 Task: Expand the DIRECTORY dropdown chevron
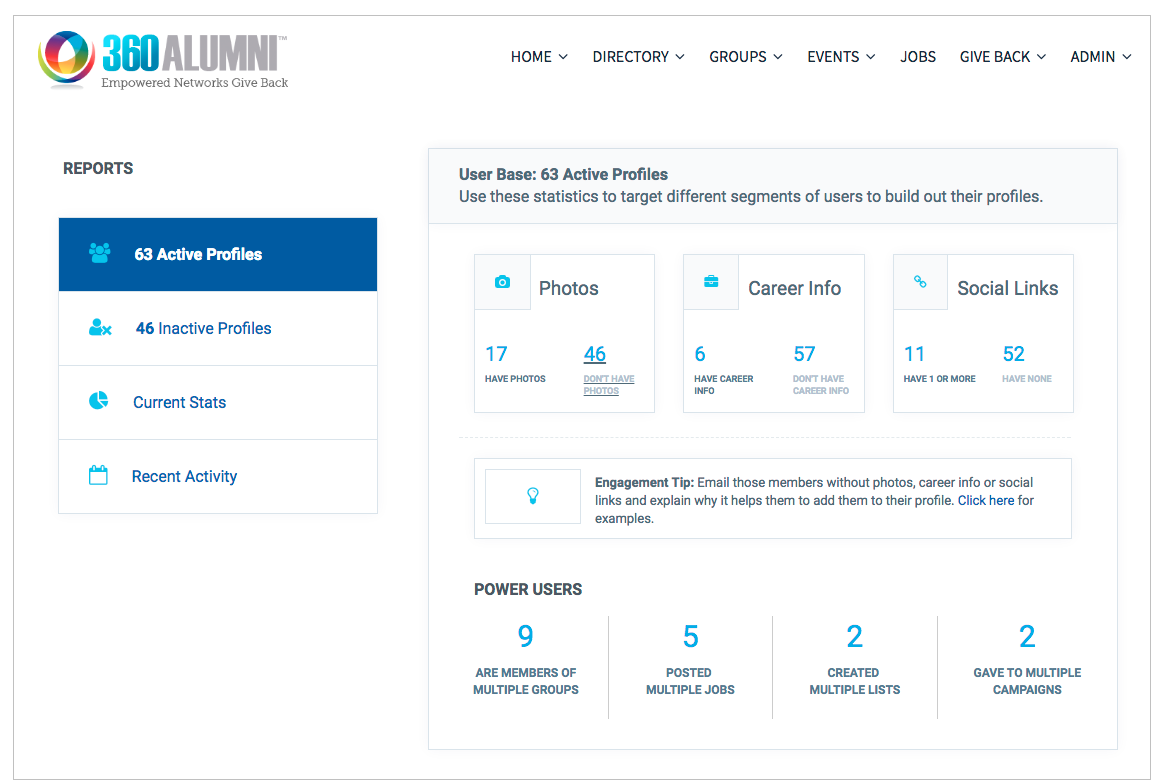pyautogui.click(x=680, y=57)
